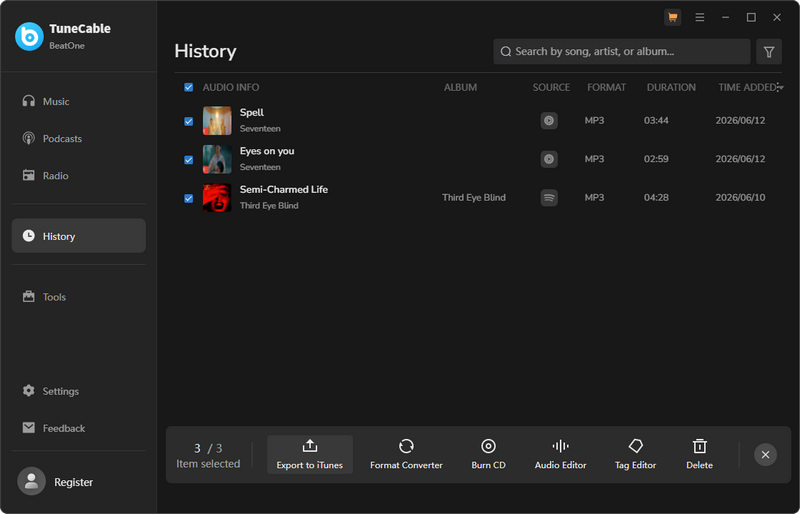
Task: Click the 3 / 3 Item selected counter
Action: (208, 455)
